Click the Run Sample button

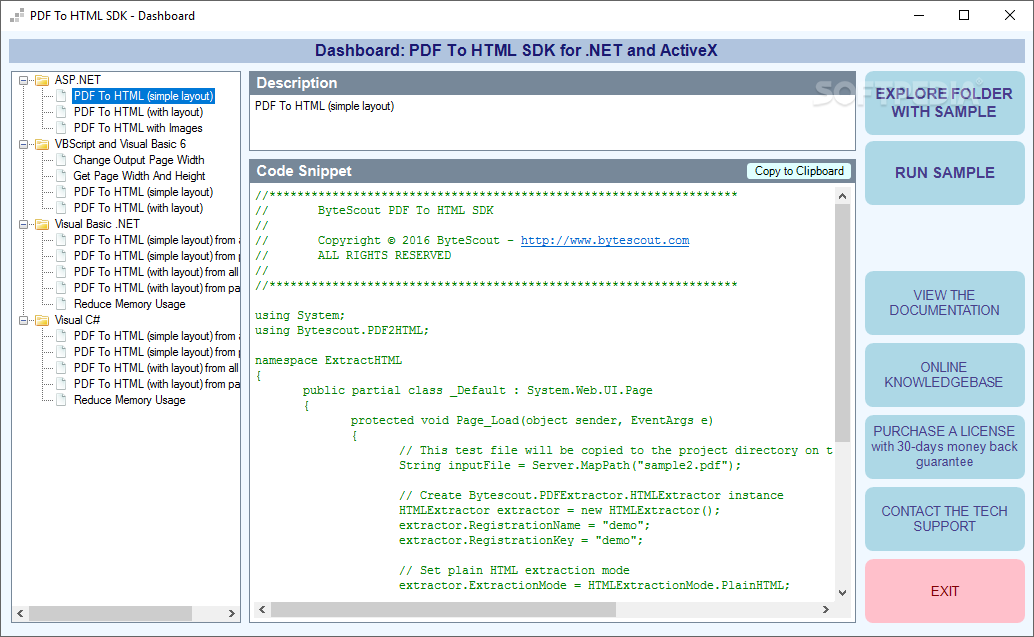[x=944, y=173]
